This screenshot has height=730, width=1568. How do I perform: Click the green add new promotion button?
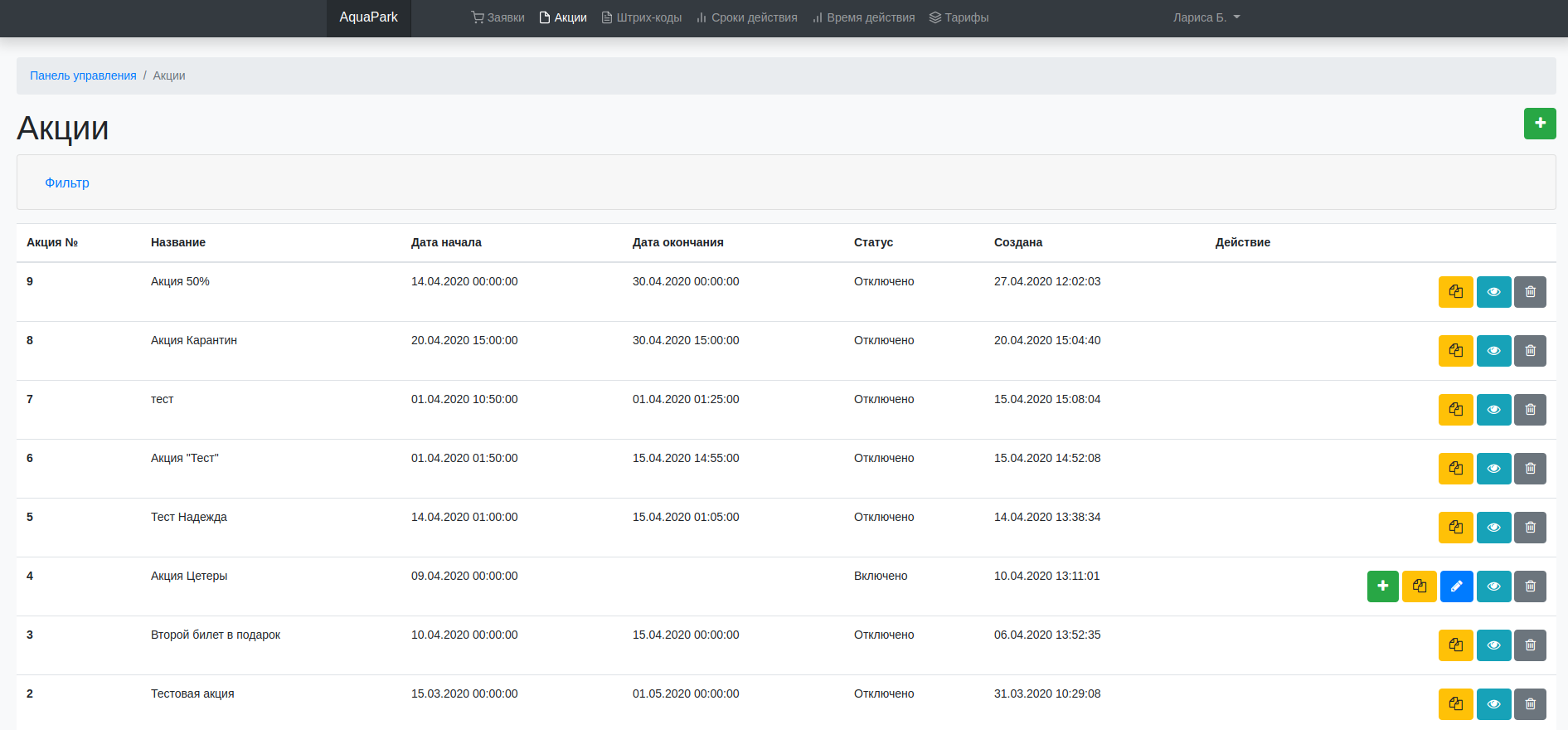click(x=1539, y=124)
